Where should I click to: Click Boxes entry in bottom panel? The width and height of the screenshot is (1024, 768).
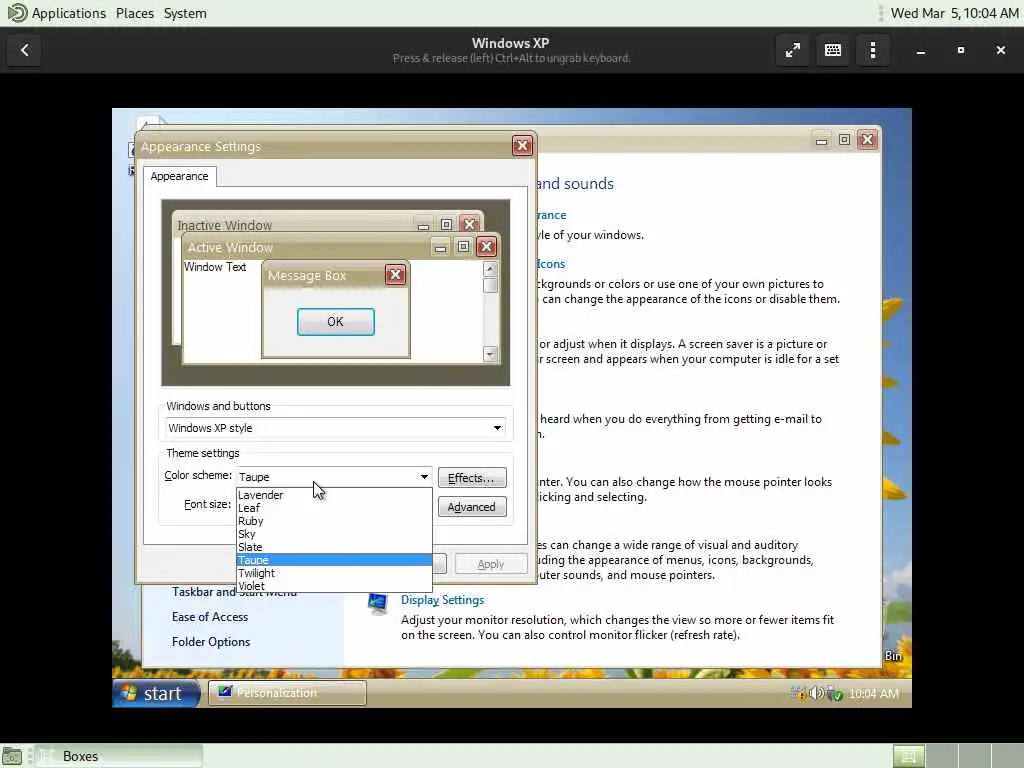[119, 756]
